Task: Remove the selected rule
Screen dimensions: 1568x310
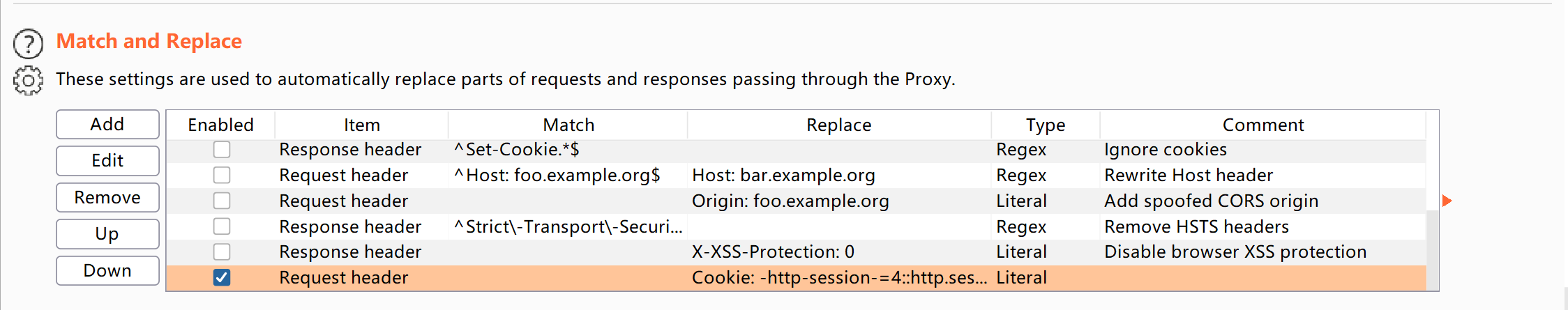Action: click(107, 198)
